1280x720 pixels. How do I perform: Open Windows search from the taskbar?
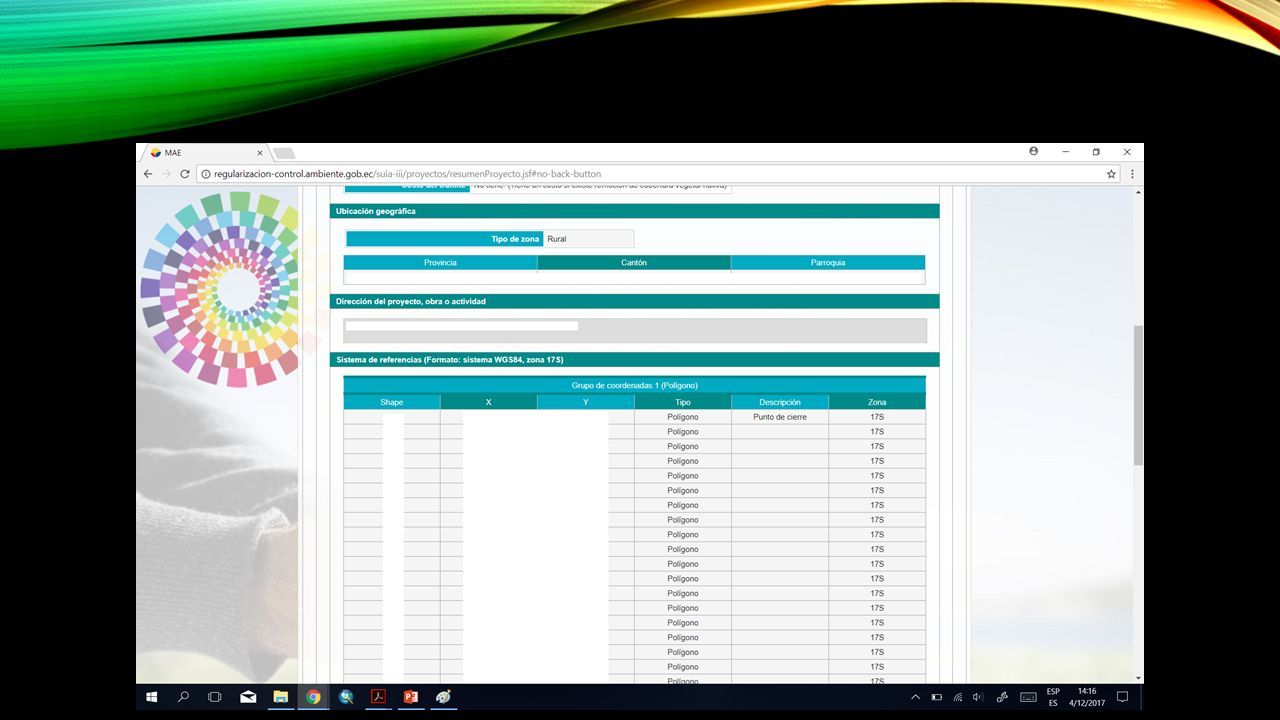point(183,697)
